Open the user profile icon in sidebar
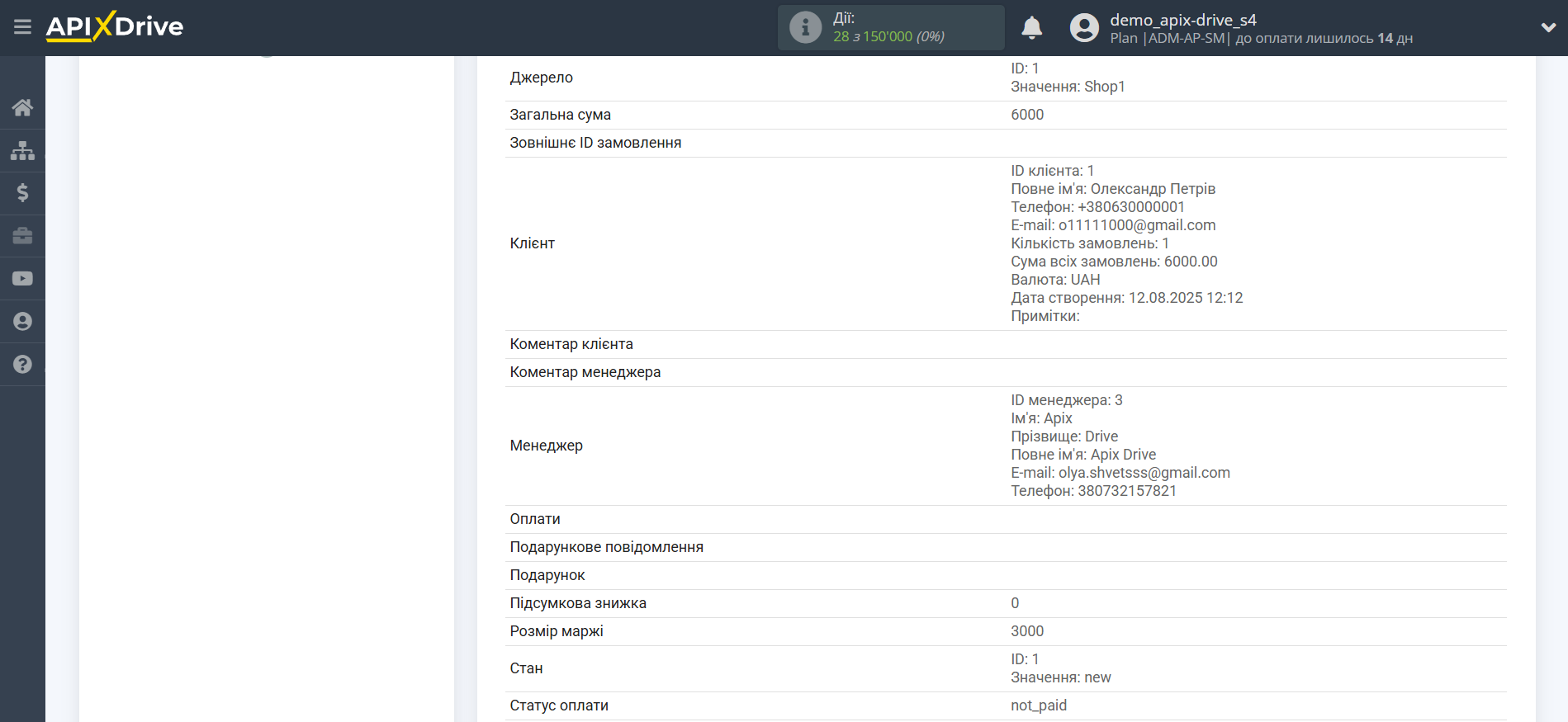1568x722 pixels. 22,322
